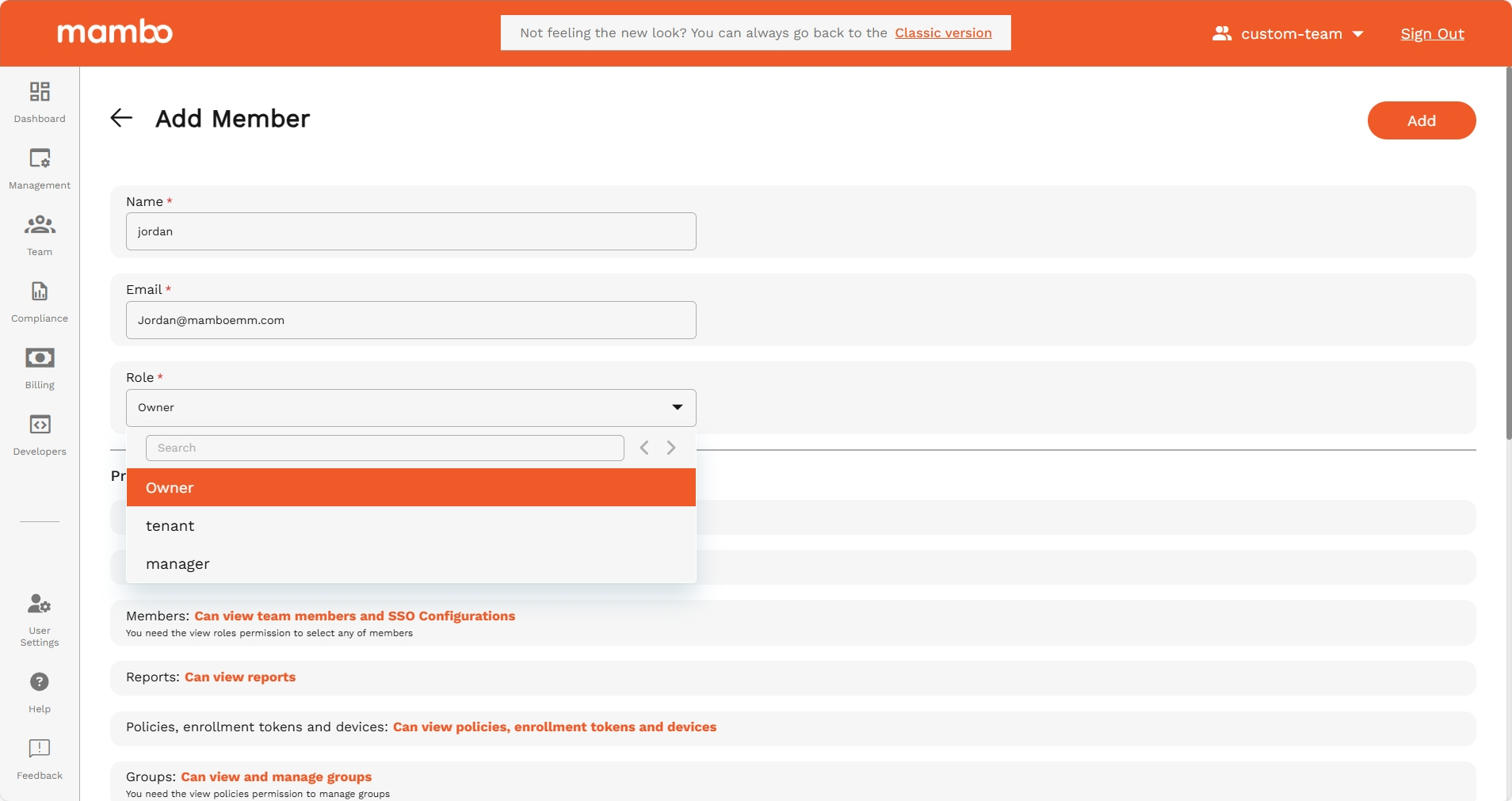Screen dimensions: 1512x801
Task: Open the Dashboard sidebar icon
Action: tap(40, 92)
